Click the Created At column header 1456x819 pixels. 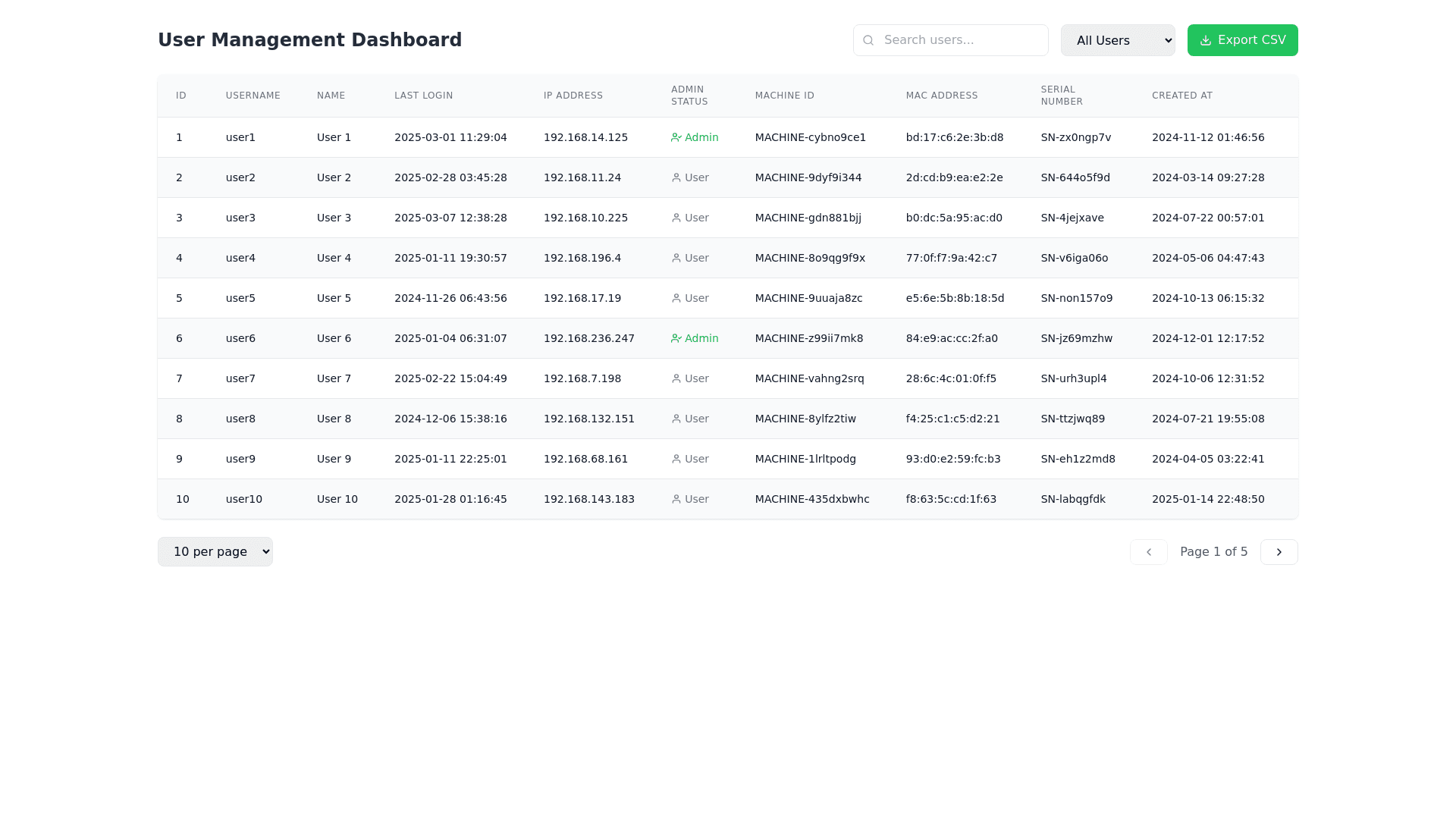[x=1181, y=96]
